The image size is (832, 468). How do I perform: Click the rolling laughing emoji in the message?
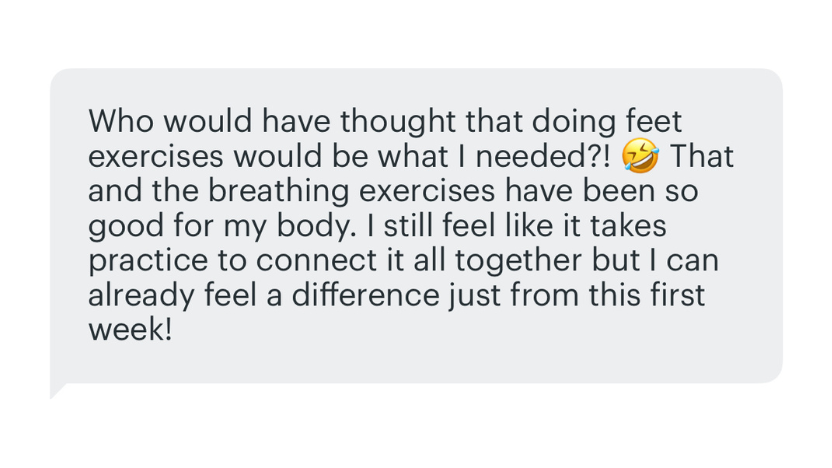[x=640, y=155]
